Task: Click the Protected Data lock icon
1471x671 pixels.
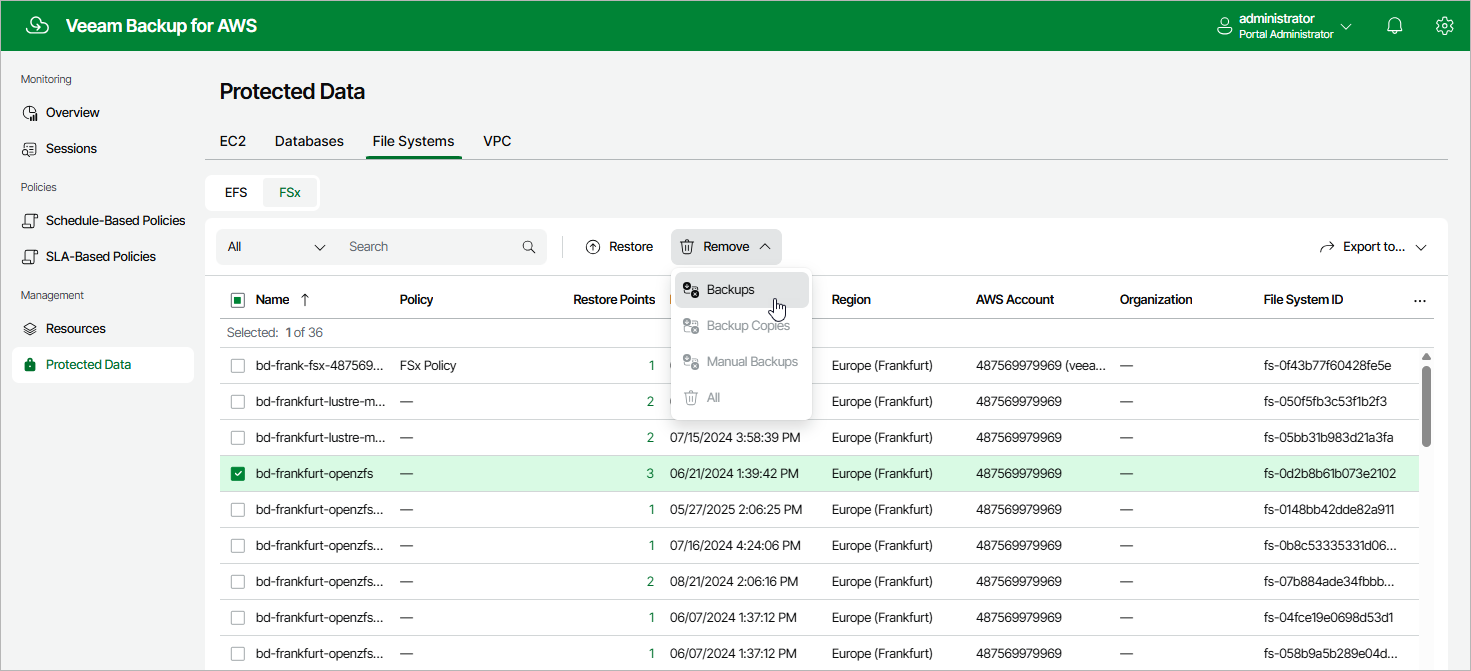Action: (30, 365)
